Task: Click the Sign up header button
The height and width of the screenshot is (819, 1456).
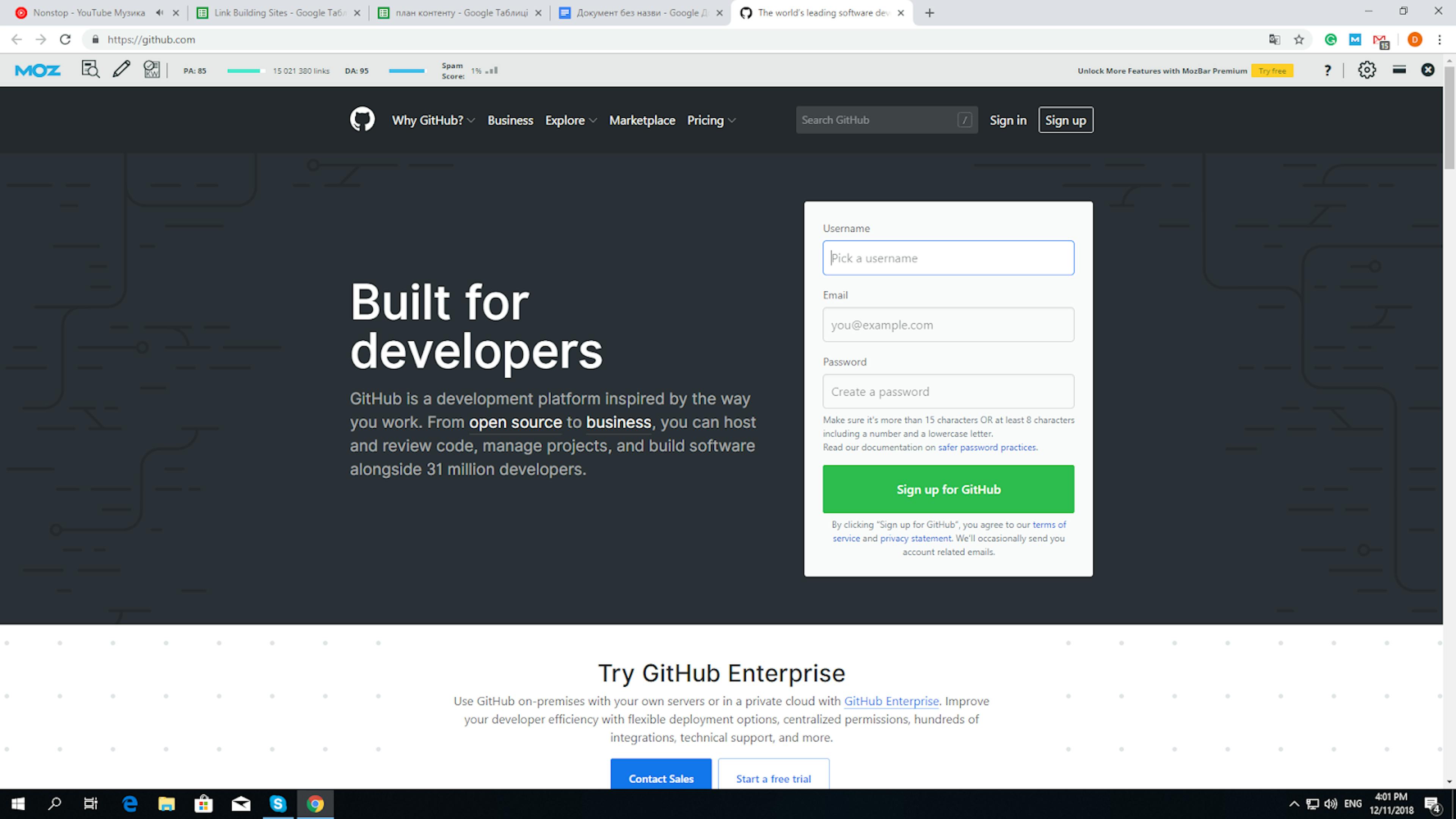Action: (1065, 121)
